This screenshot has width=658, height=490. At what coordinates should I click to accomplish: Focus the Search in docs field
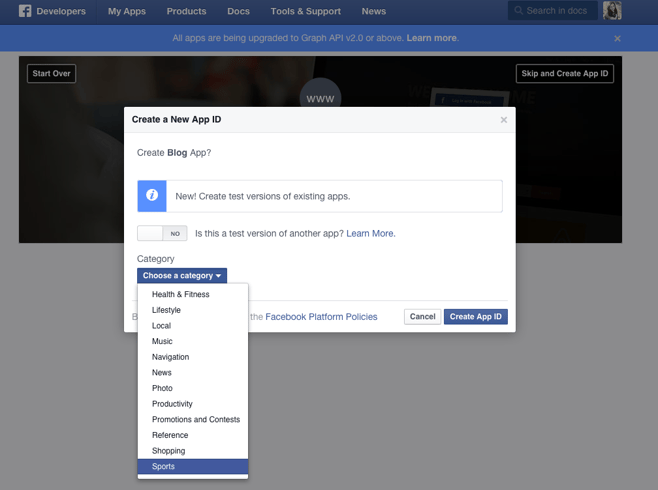point(553,10)
